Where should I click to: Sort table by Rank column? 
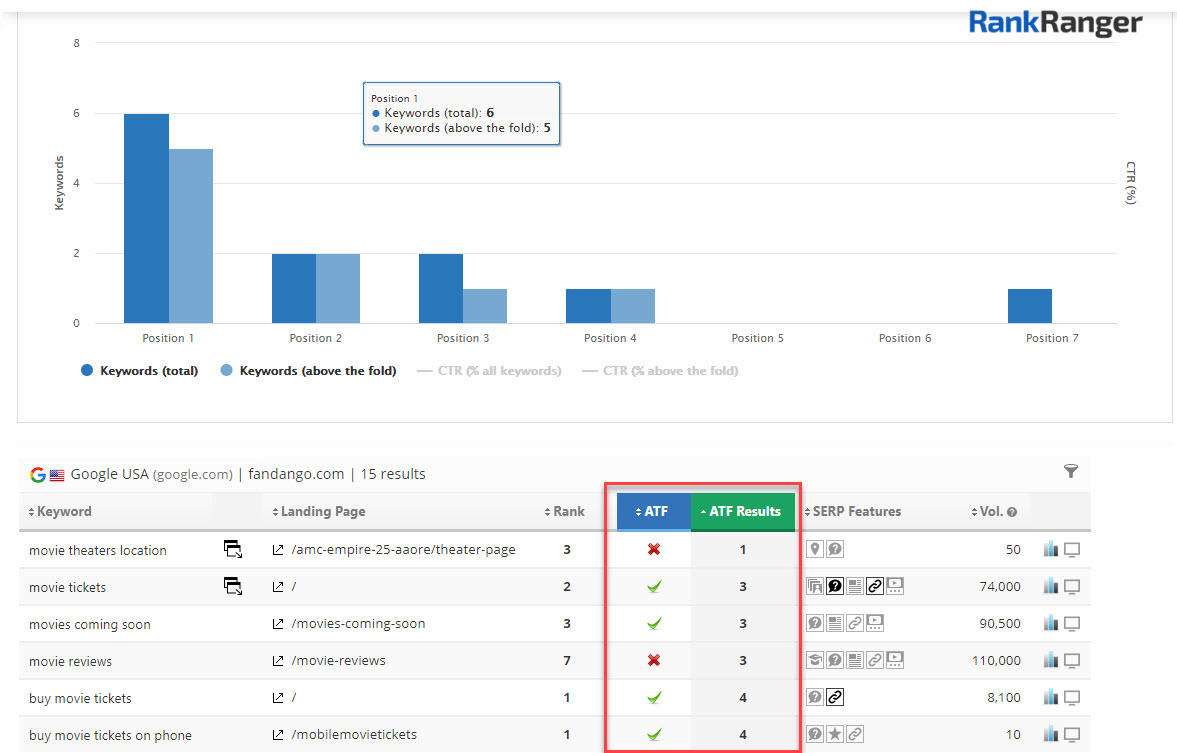(568, 511)
